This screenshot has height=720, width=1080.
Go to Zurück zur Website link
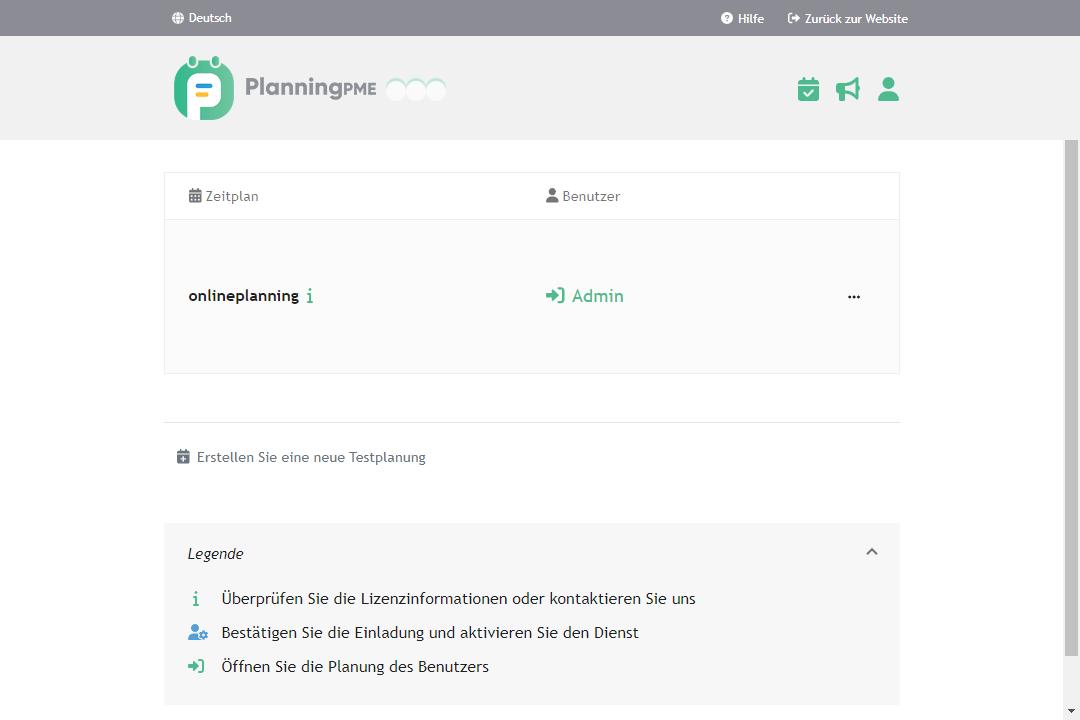click(856, 18)
